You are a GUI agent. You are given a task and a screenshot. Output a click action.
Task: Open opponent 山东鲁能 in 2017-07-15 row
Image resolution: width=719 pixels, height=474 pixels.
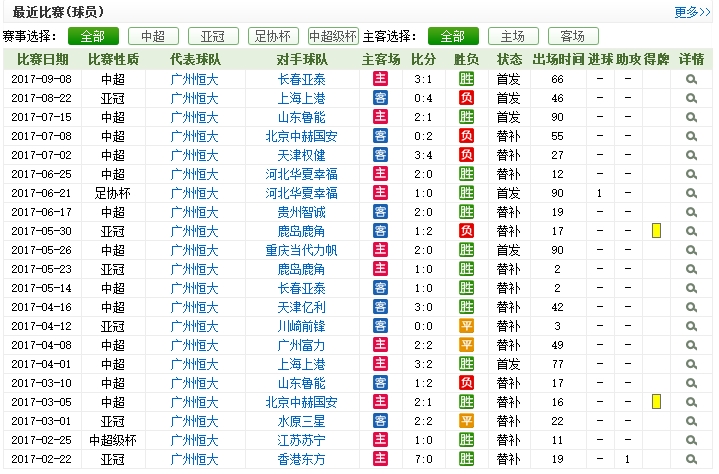pyautogui.click(x=302, y=117)
